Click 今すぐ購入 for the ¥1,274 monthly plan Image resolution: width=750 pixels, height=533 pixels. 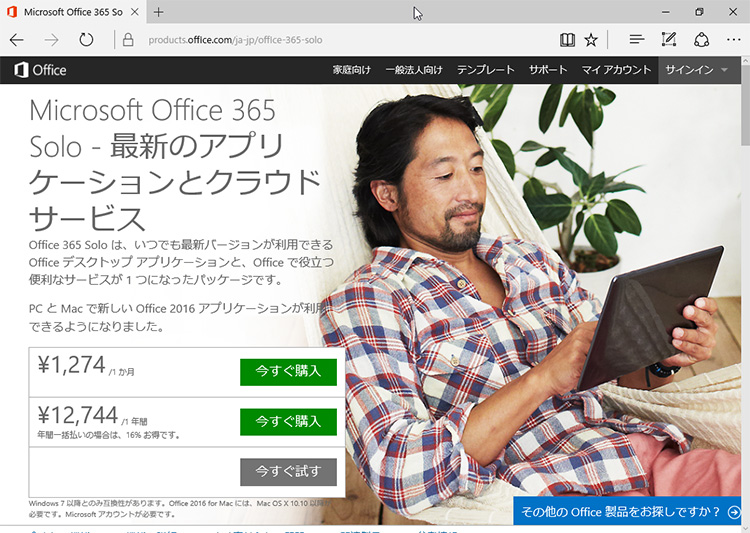(x=288, y=372)
